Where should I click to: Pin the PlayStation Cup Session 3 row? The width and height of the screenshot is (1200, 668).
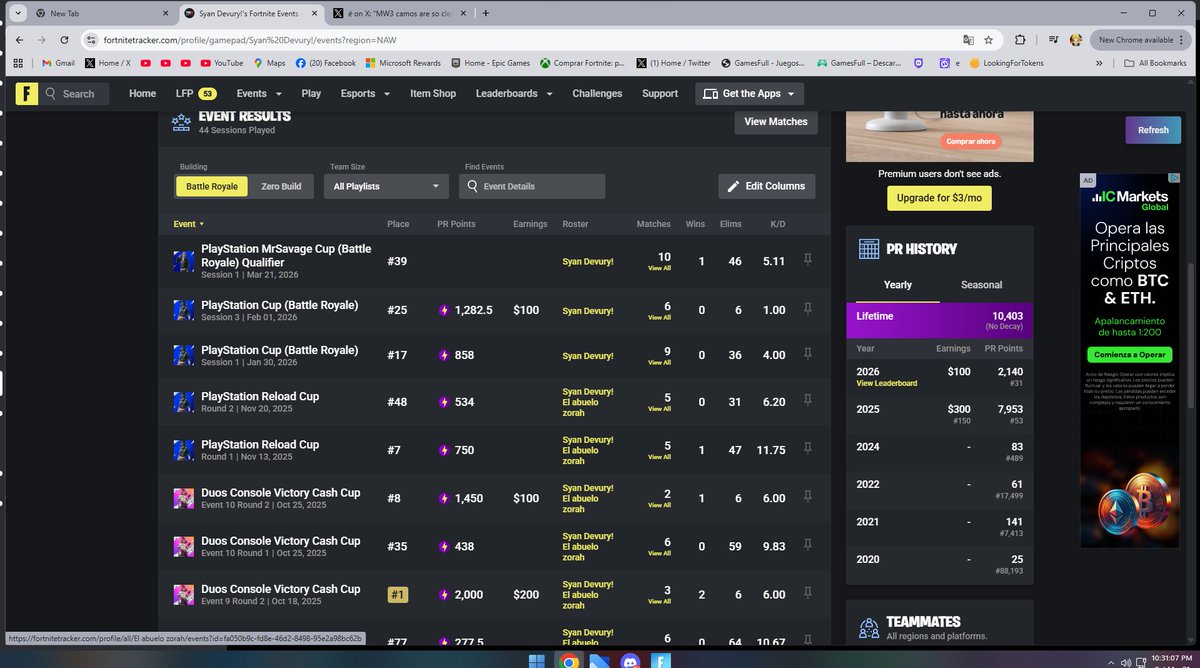[808, 310]
